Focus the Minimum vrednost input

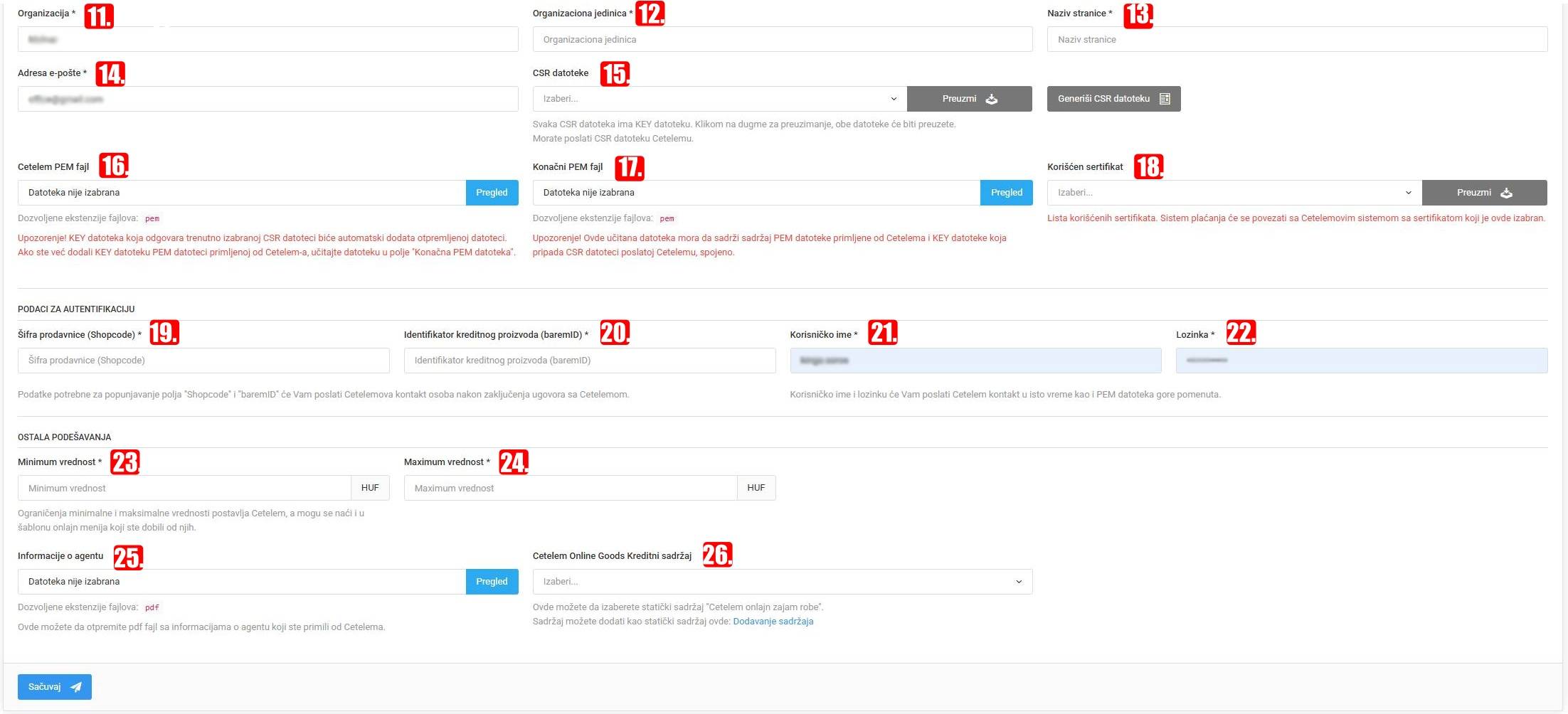184,489
